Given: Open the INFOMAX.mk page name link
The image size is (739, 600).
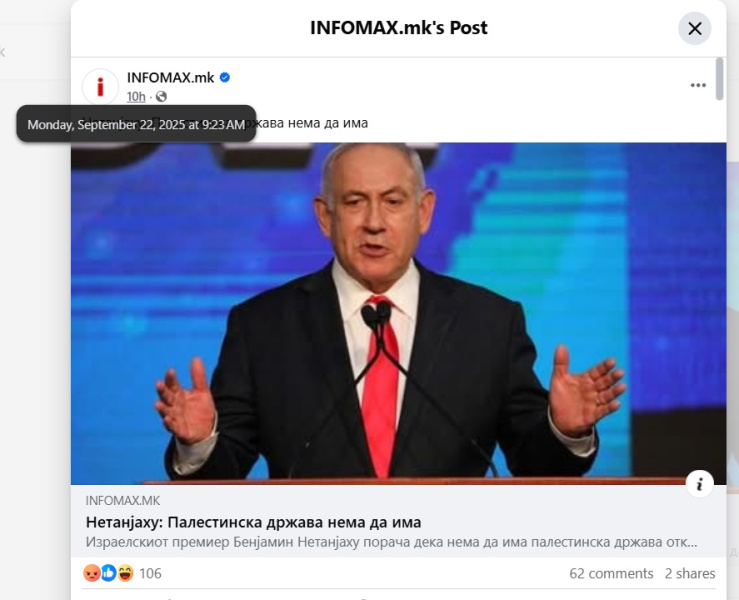Looking at the screenshot, I should pos(170,77).
